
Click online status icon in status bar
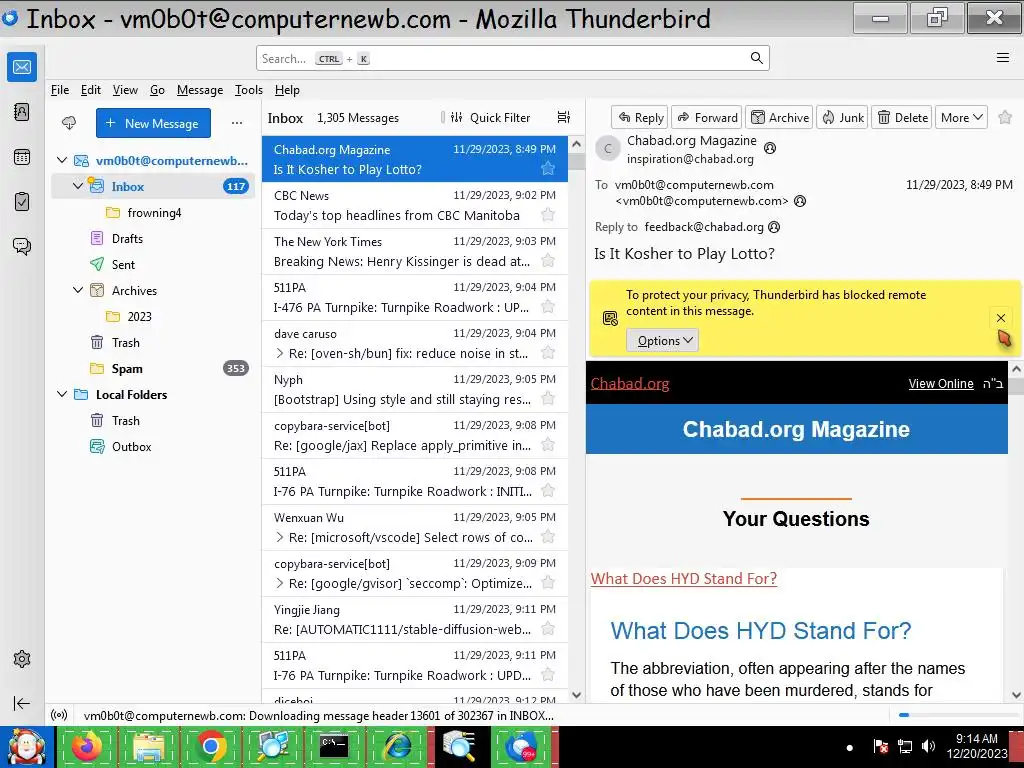point(59,716)
